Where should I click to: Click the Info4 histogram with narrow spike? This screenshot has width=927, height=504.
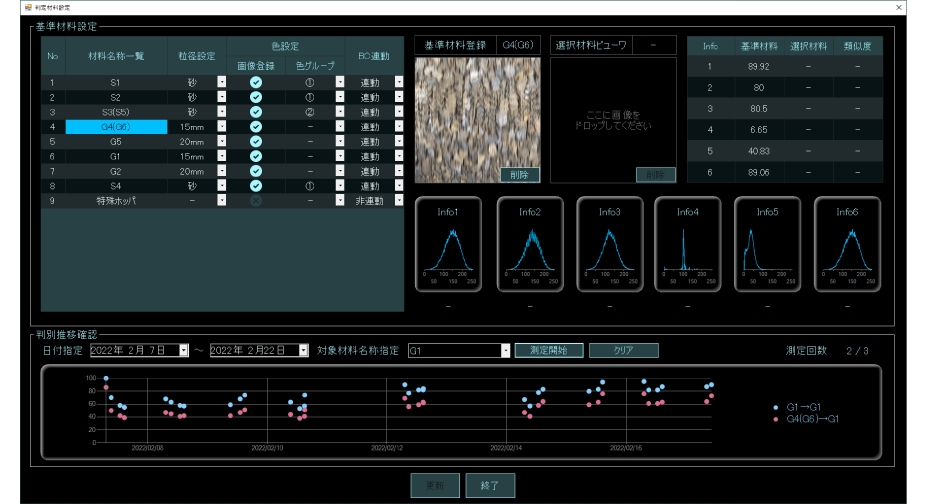[x=687, y=245]
